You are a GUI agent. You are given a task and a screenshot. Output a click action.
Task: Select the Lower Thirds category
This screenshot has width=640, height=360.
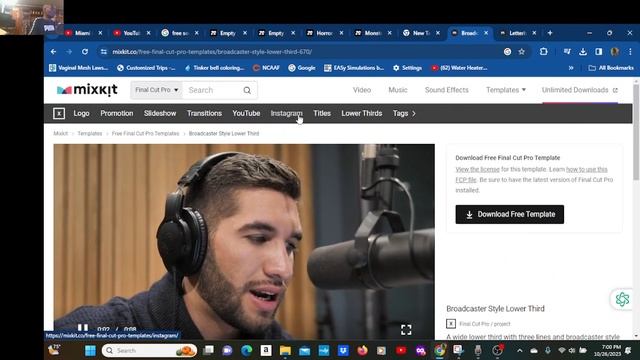click(362, 113)
